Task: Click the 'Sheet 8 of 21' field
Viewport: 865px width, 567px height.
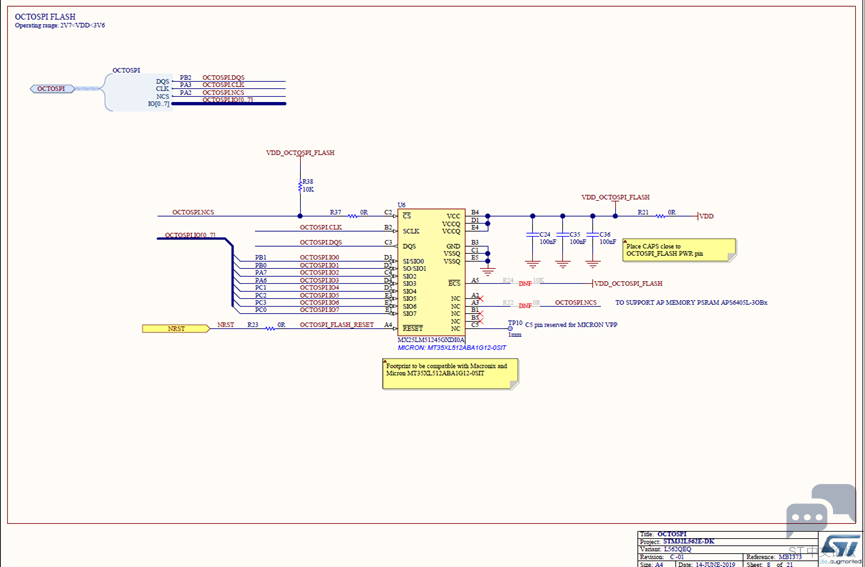Action: coord(782,564)
